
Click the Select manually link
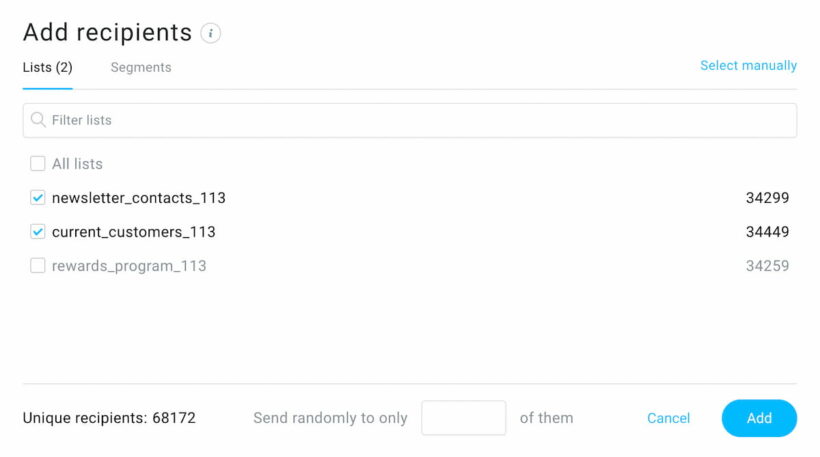(x=748, y=66)
